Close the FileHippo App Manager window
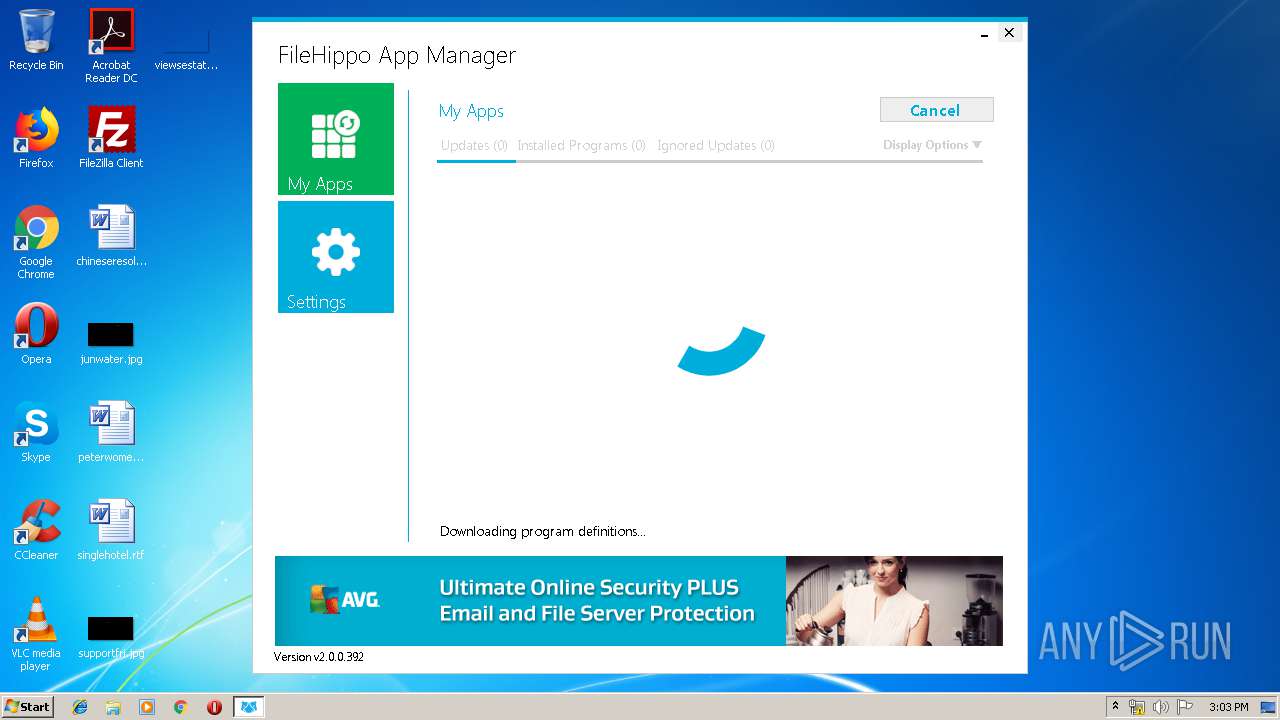Screen dimensions: 1280x720 pyautogui.click(x=1009, y=33)
